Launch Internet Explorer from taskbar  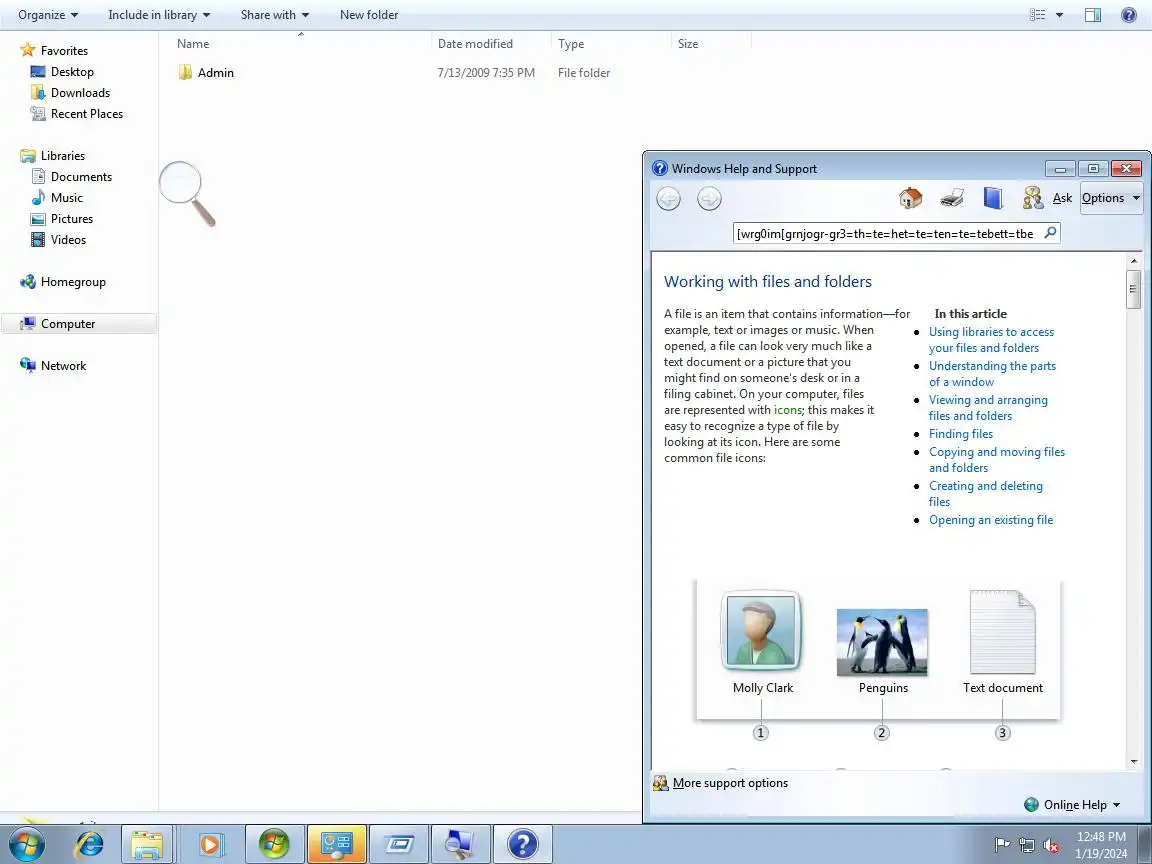pos(90,844)
